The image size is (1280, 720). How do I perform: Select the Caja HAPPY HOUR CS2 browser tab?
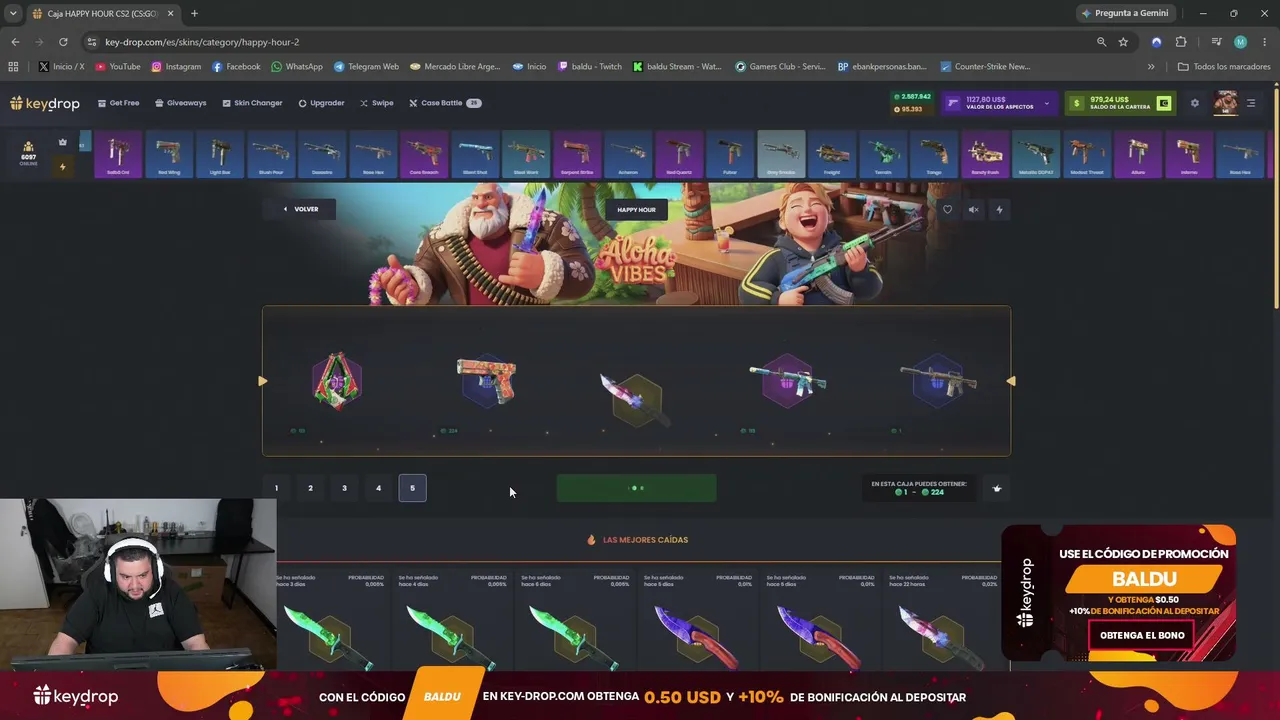coord(102,13)
